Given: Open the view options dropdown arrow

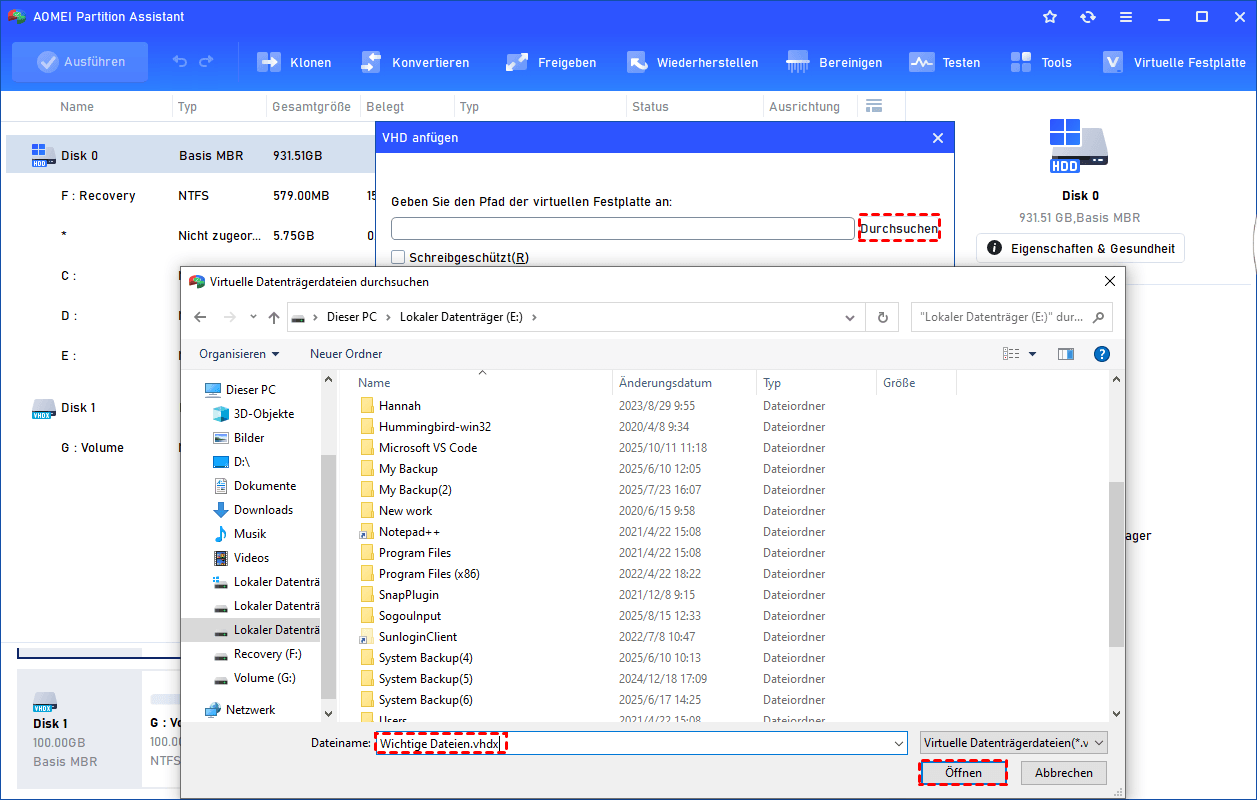Looking at the screenshot, I should pyautogui.click(x=1033, y=354).
